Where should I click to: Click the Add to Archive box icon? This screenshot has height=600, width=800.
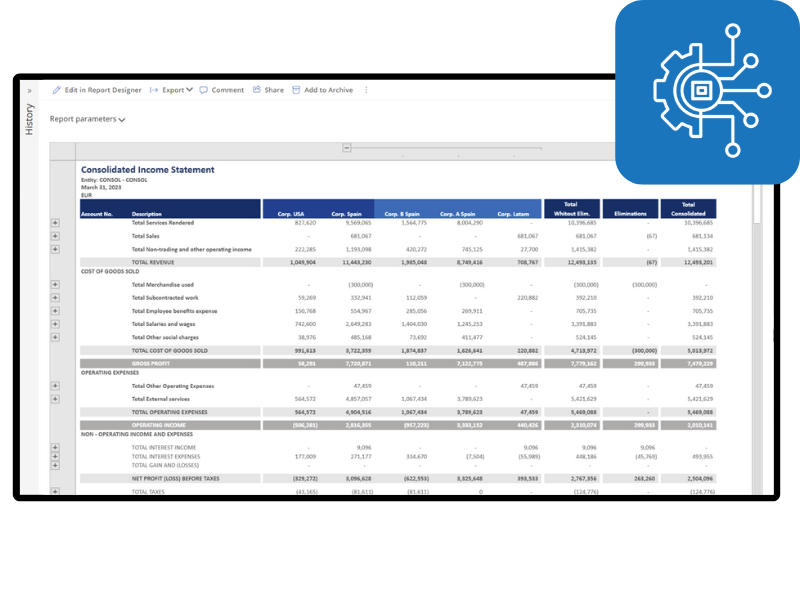click(296, 90)
